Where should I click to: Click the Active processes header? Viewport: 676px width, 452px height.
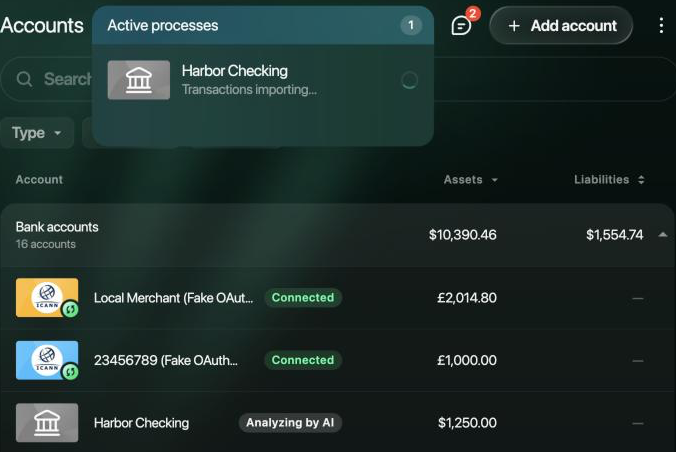coord(263,25)
